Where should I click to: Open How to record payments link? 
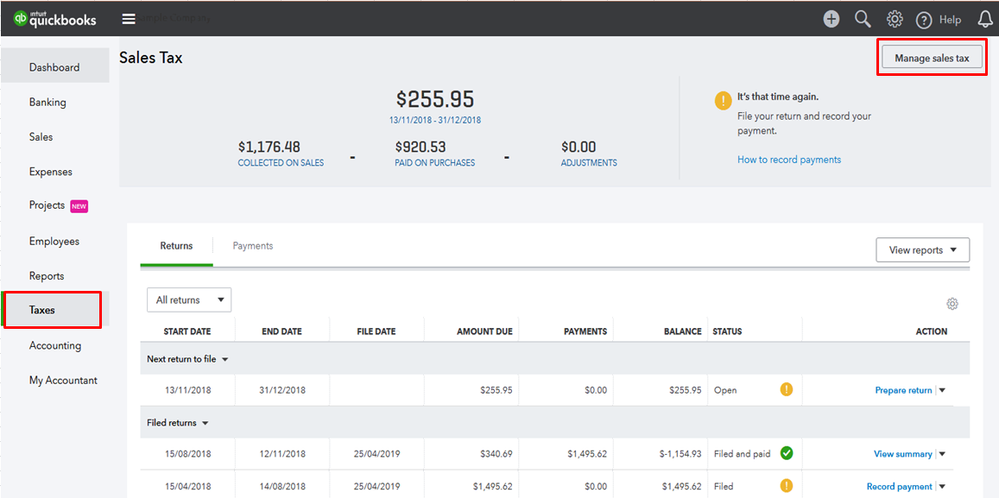pos(789,160)
